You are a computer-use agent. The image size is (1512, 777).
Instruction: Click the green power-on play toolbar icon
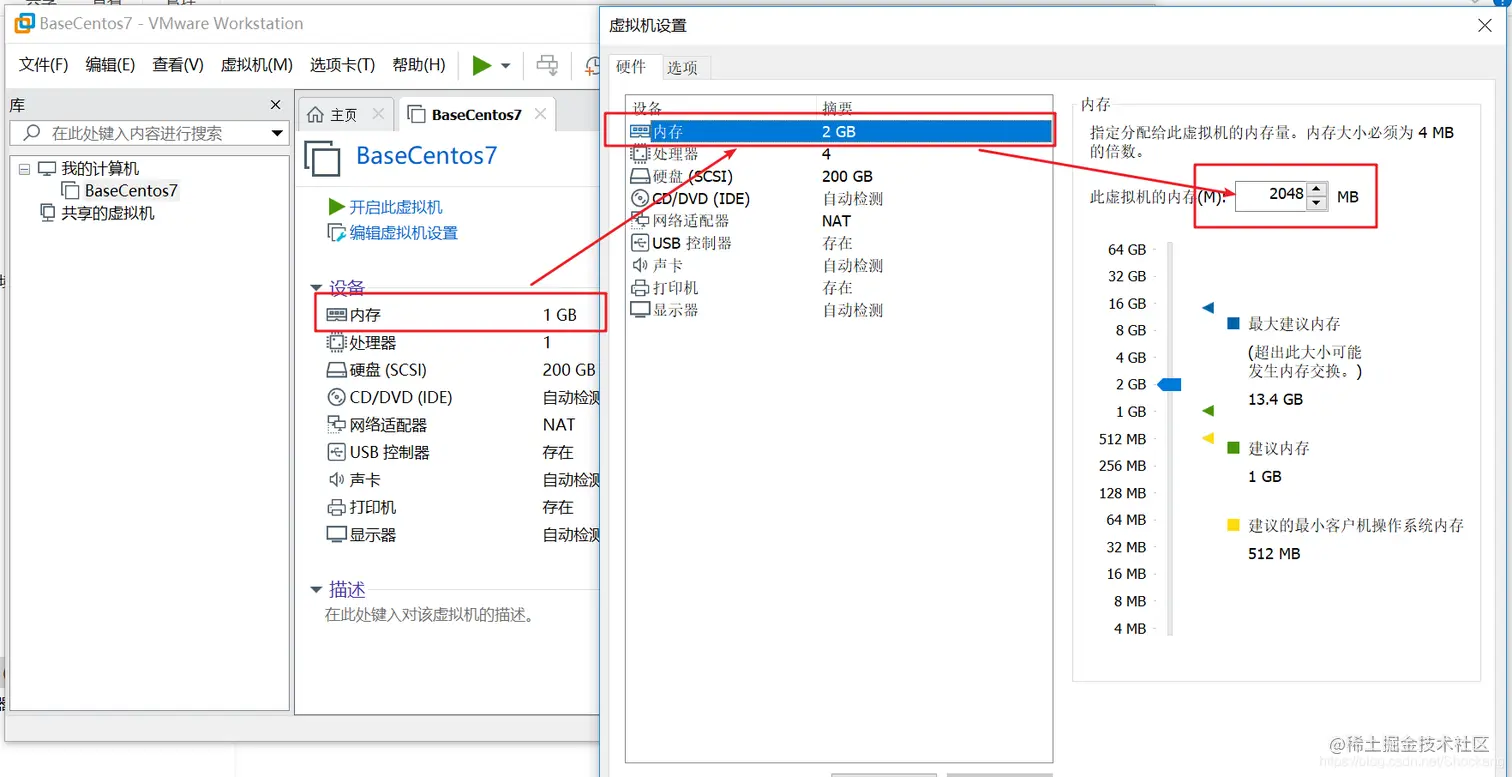click(482, 65)
